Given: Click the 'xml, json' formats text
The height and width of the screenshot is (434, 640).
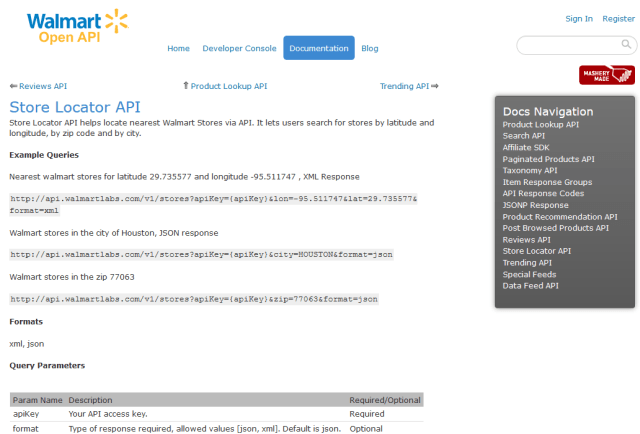Looking at the screenshot, I should click(27, 344).
